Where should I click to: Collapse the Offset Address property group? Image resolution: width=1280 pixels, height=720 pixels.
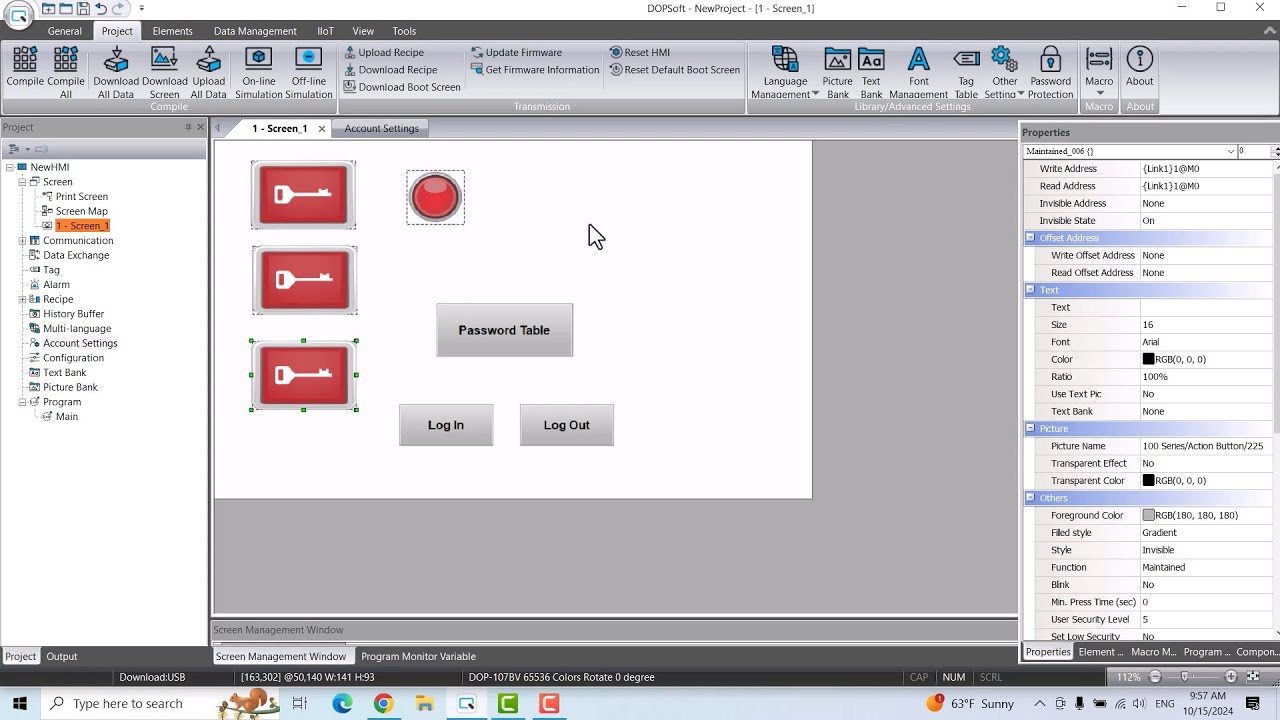[1030, 238]
